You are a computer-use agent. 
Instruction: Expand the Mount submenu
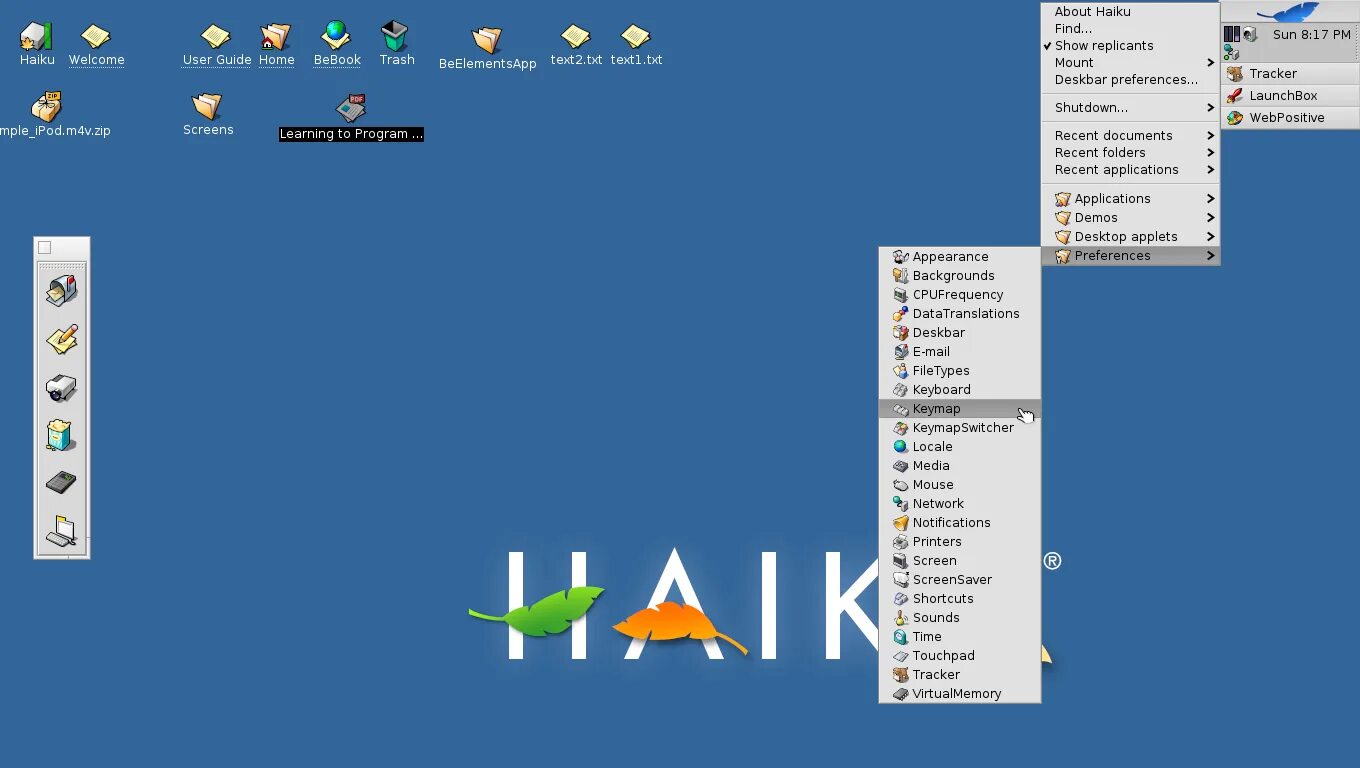pos(1130,63)
